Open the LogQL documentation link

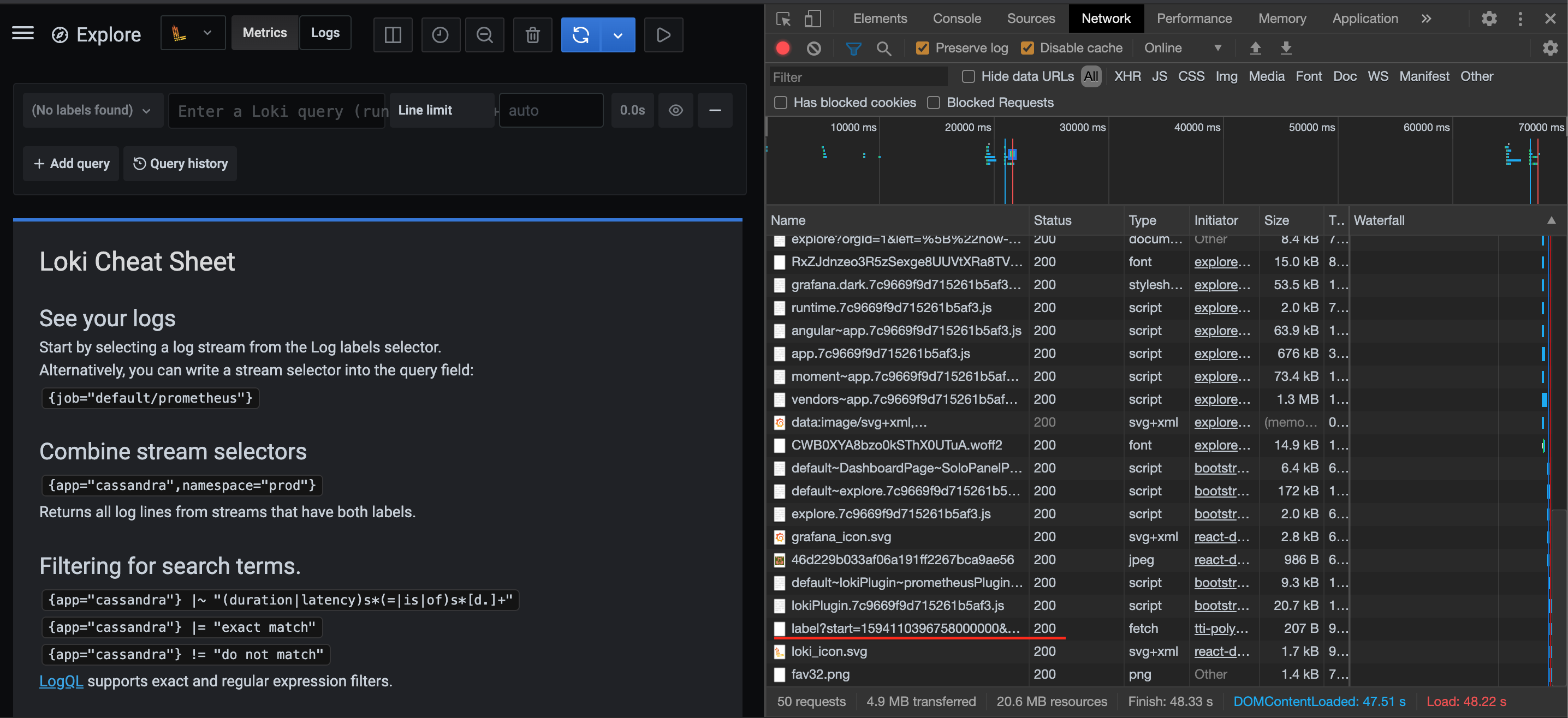[61, 681]
